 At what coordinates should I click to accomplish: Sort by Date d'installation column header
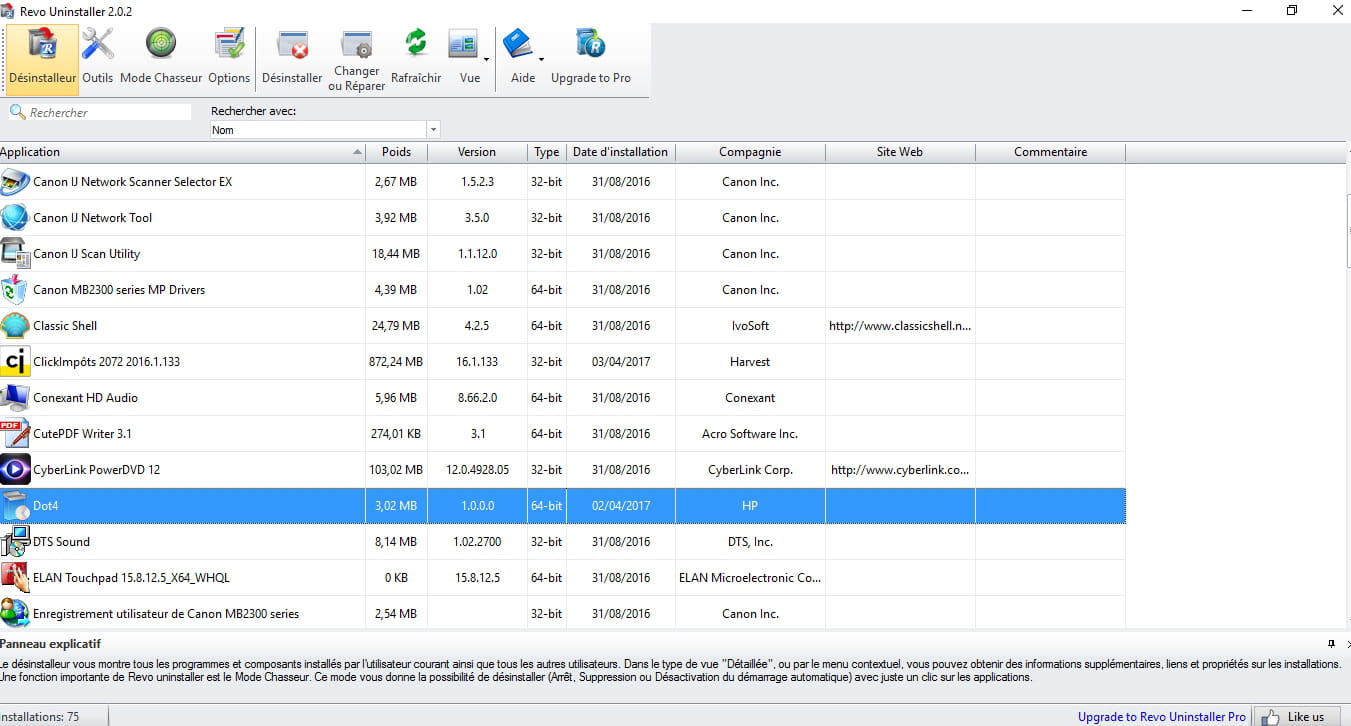[x=620, y=152]
